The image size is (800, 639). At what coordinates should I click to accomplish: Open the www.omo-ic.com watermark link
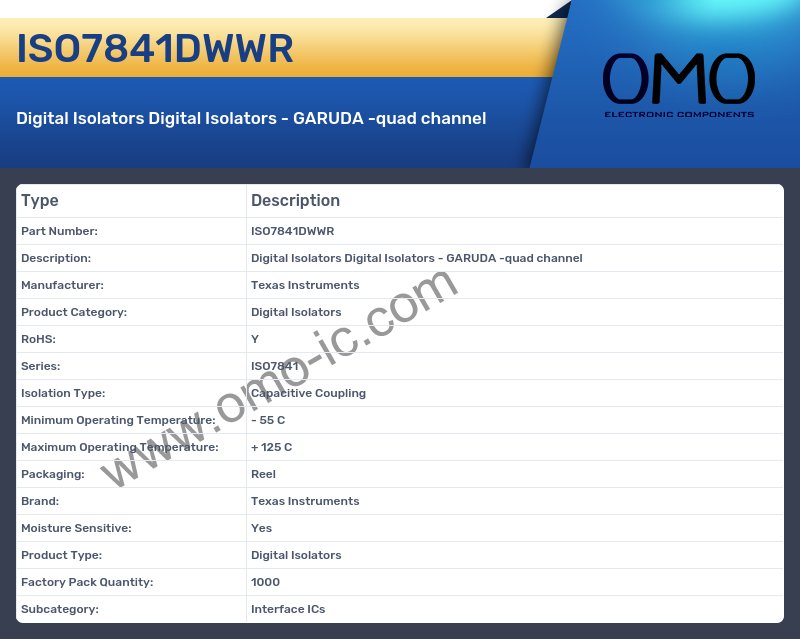(290, 380)
